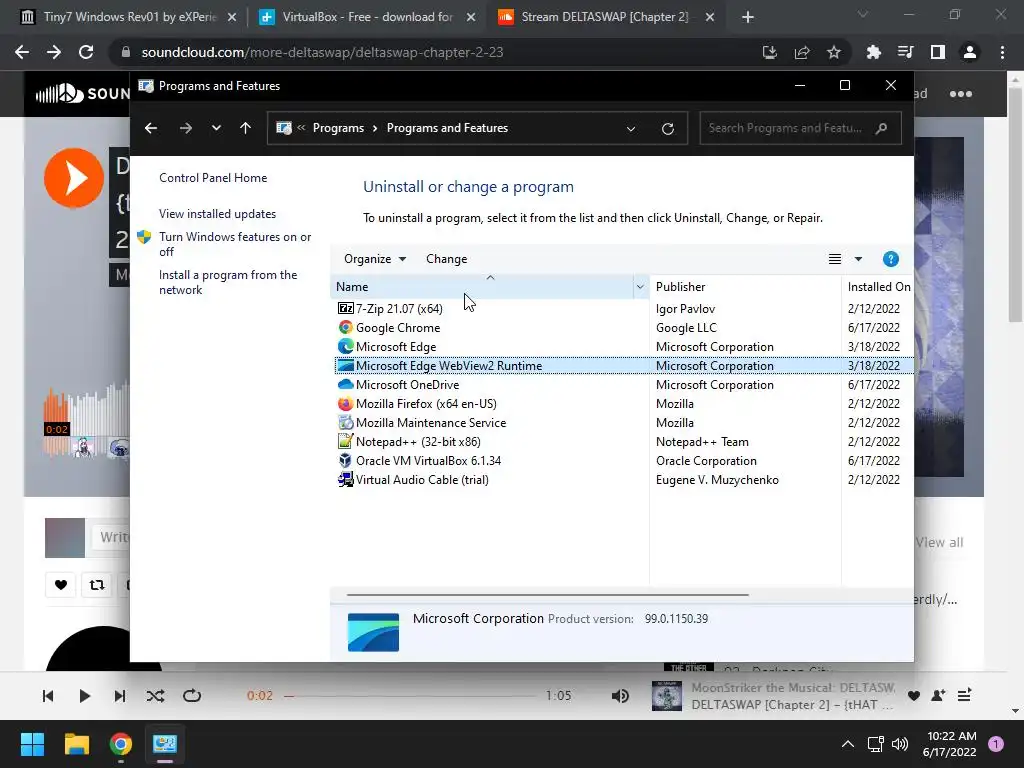Open Turn Windows features on or off
Image resolution: width=1024 pixels, height=768 pixels.
click(235, 244)
